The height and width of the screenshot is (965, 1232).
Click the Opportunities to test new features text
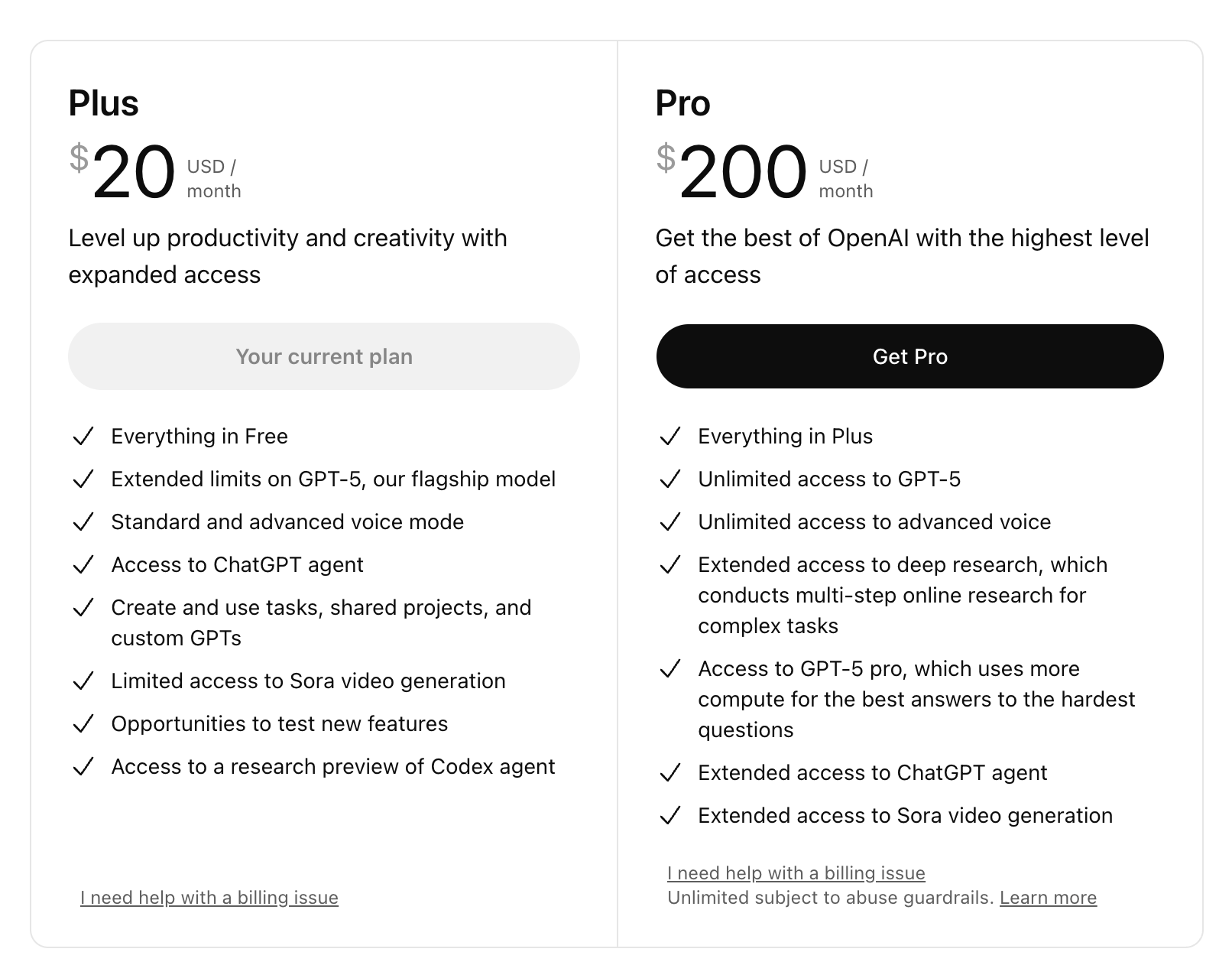tap(279, 724)
